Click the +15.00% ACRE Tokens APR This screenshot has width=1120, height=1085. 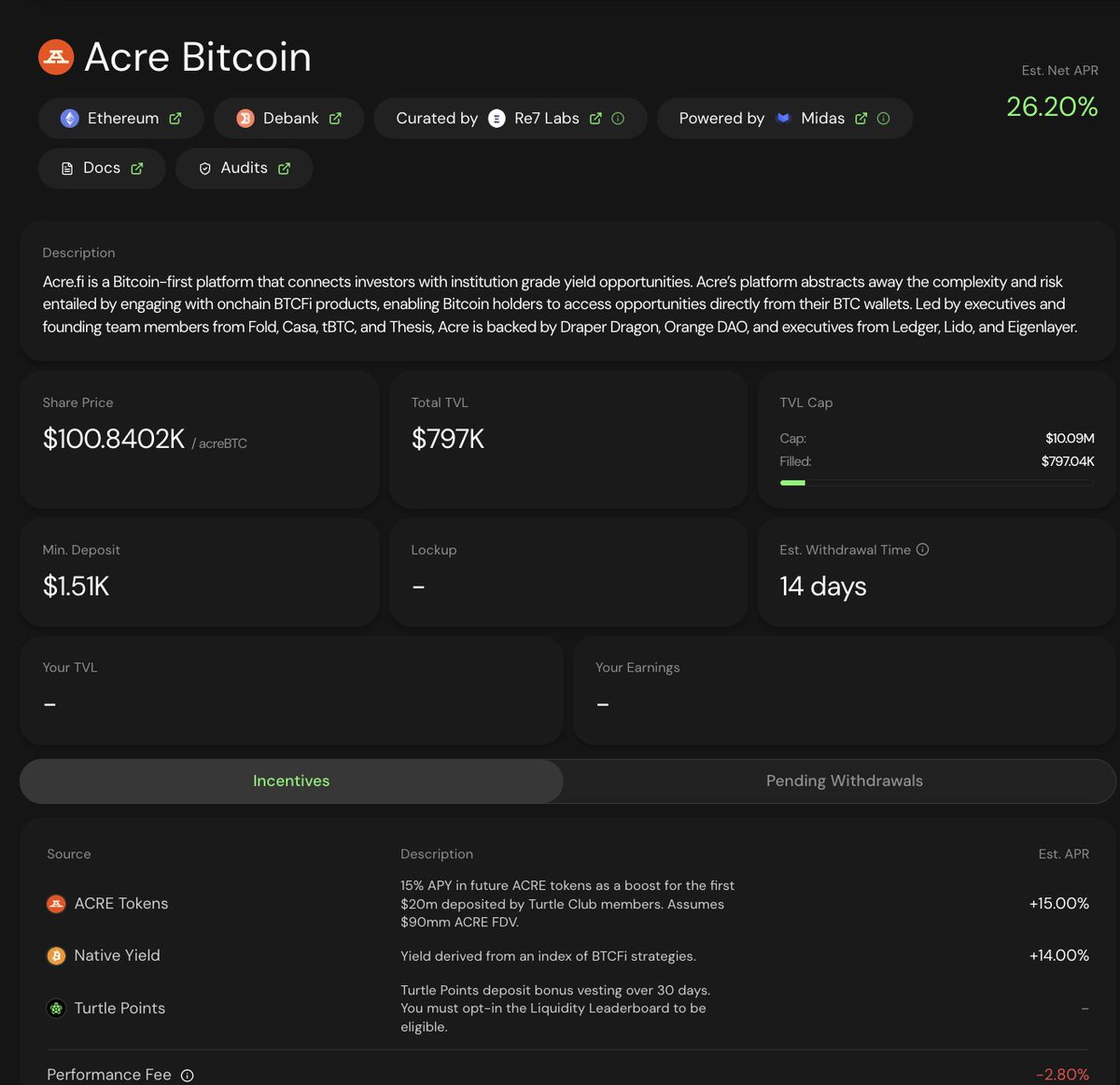[x=1059, y=904]
